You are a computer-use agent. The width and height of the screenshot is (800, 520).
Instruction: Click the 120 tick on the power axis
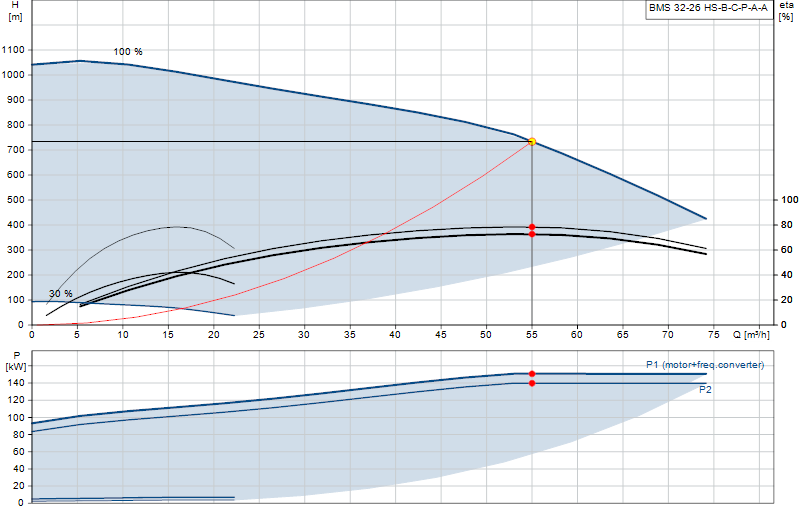pyautogui.click(x=16, y=400)
